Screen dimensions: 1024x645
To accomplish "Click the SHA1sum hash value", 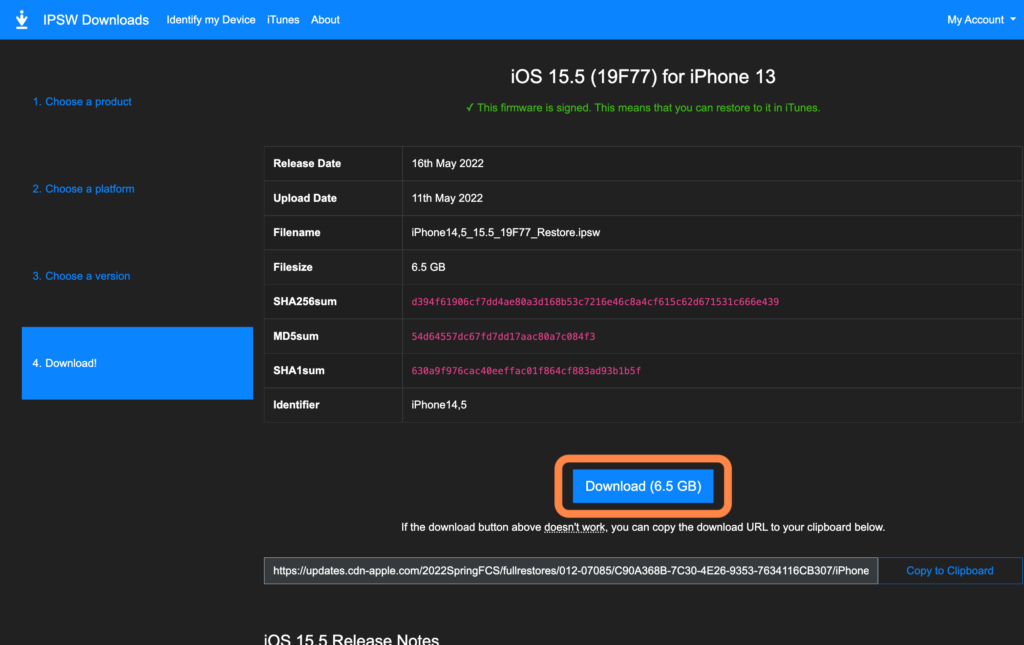I will tap(526, 371).
